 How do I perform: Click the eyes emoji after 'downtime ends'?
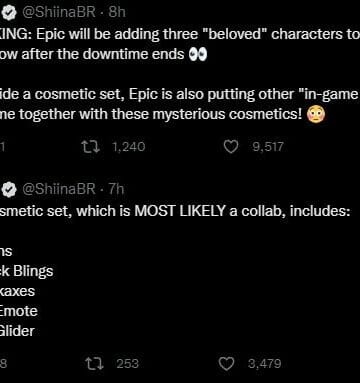tap(198, 54)
